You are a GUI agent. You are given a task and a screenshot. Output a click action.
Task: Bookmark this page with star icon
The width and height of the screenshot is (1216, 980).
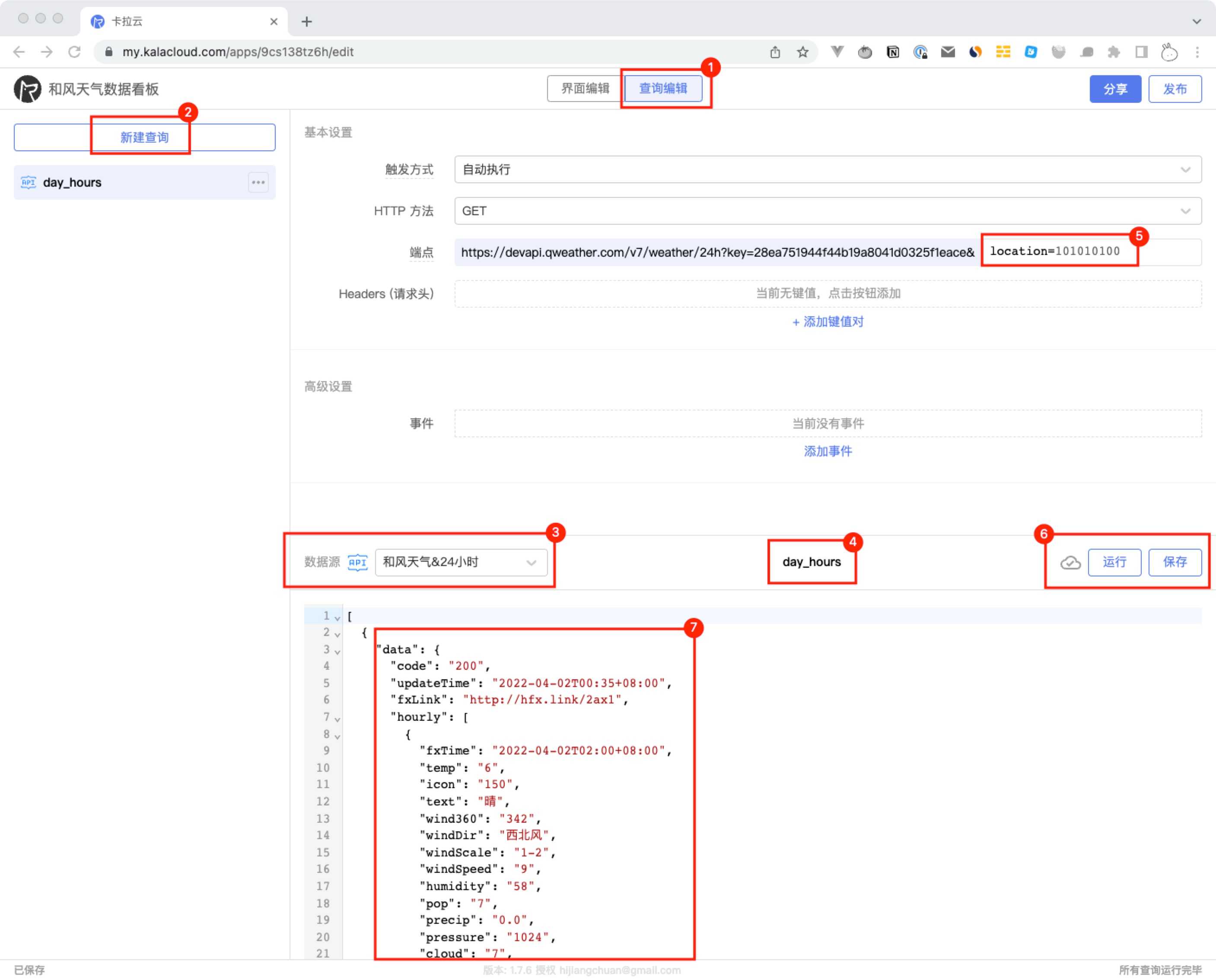[x=802, y=52]
